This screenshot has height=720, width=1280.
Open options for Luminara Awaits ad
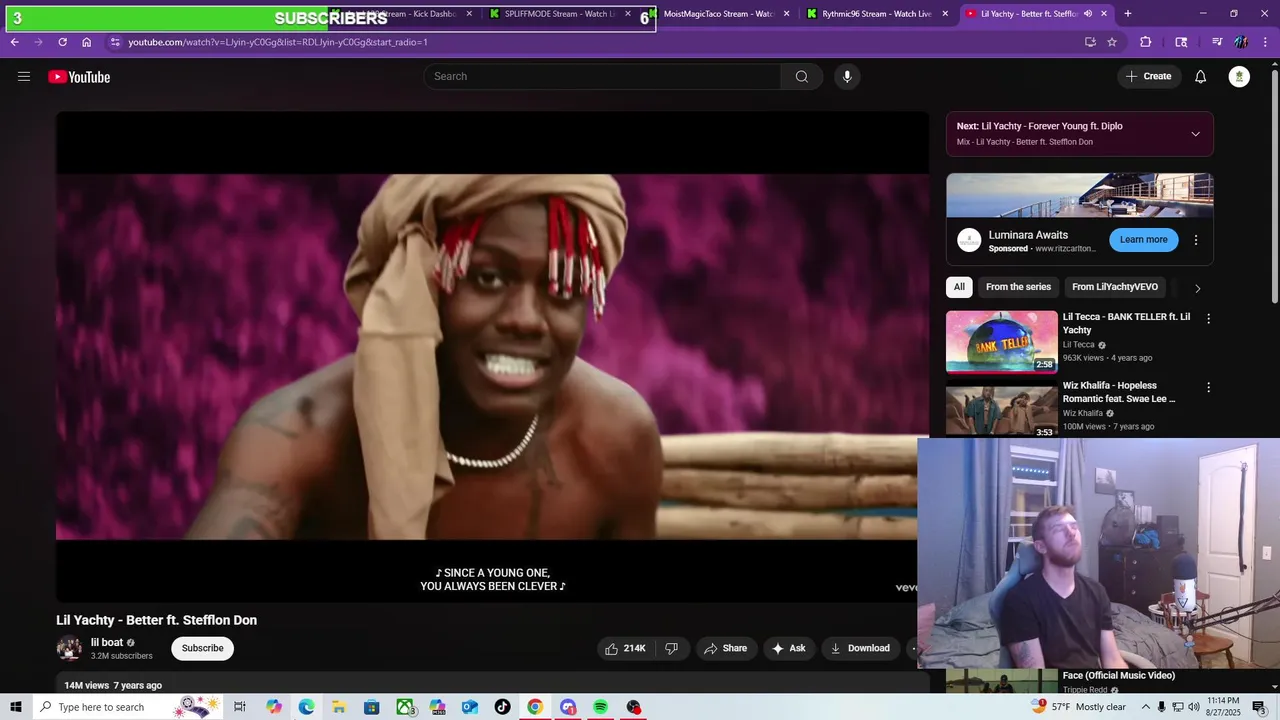click(1196, 240)
